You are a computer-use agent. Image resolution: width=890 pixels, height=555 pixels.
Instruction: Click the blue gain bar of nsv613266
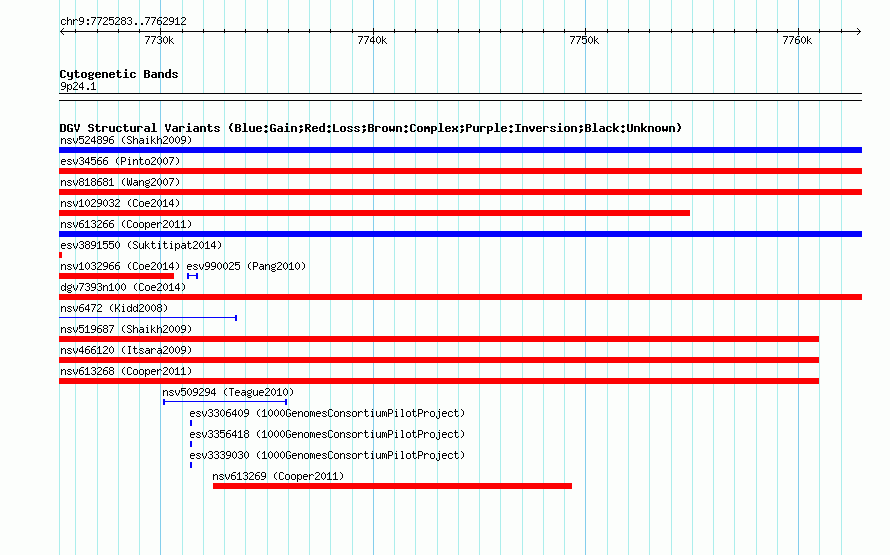point(460,234)
